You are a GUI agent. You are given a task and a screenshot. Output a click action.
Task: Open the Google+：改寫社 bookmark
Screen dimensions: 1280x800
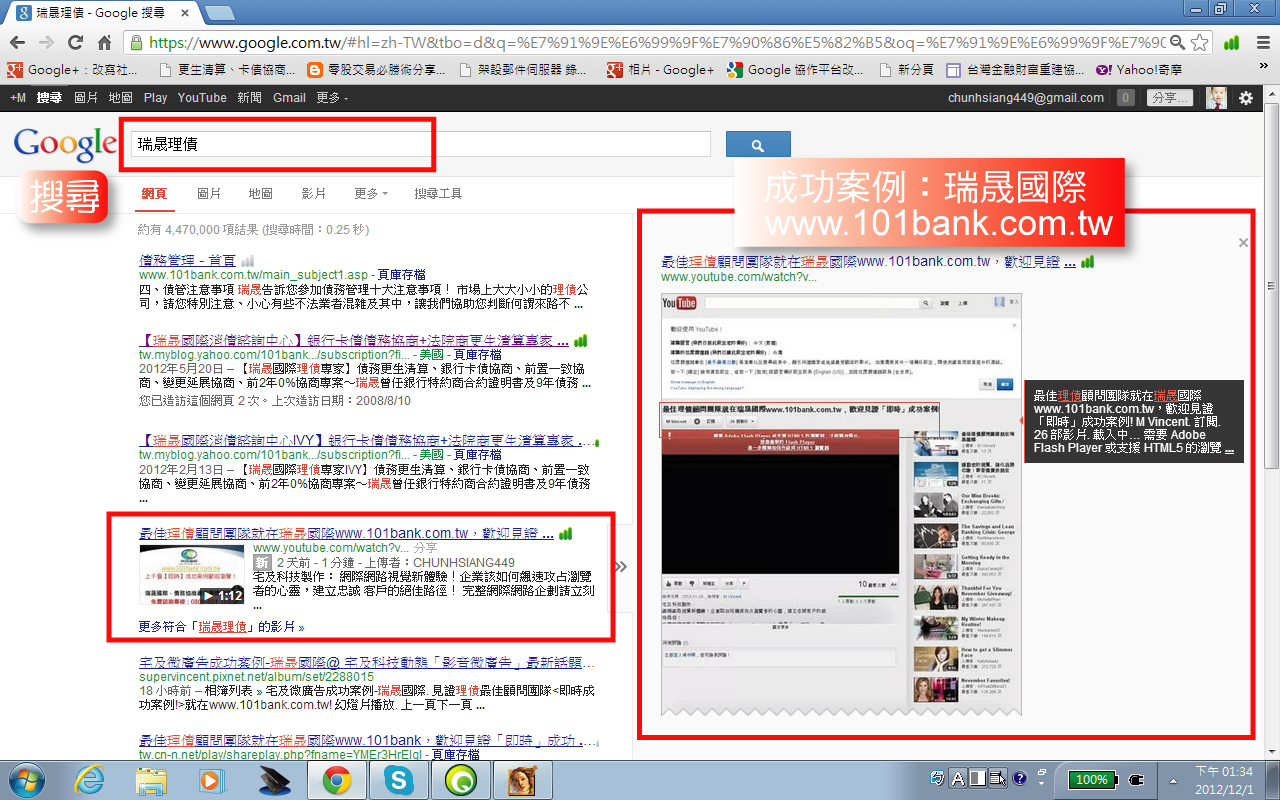pos(73,70)
